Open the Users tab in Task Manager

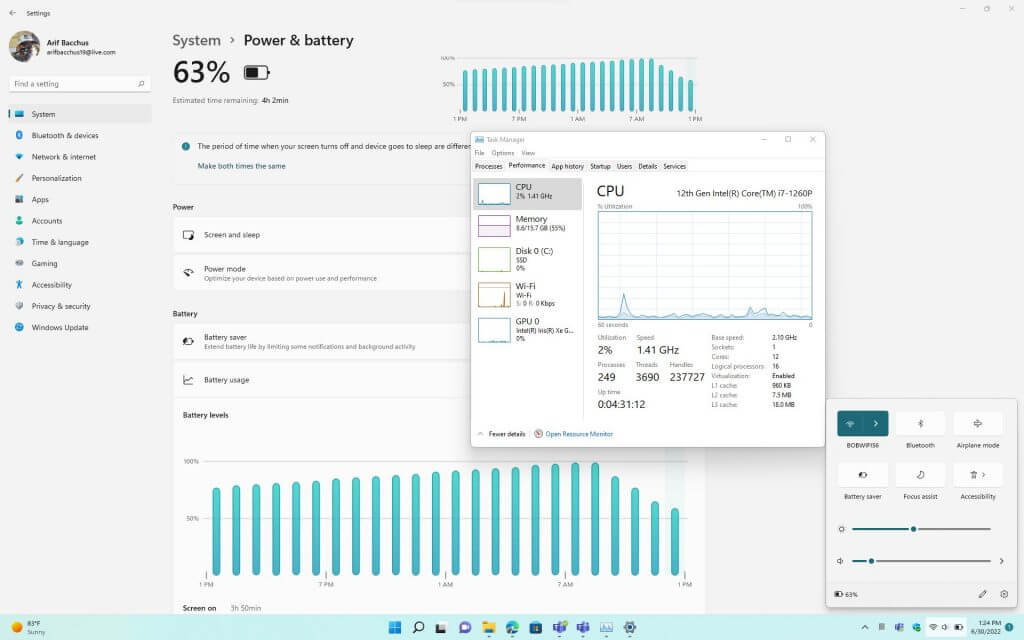624,167
